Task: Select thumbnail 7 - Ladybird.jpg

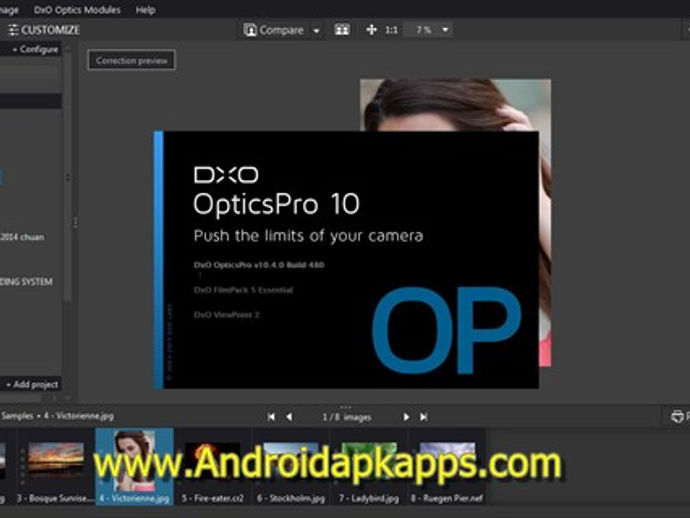Action: point(369,467)
